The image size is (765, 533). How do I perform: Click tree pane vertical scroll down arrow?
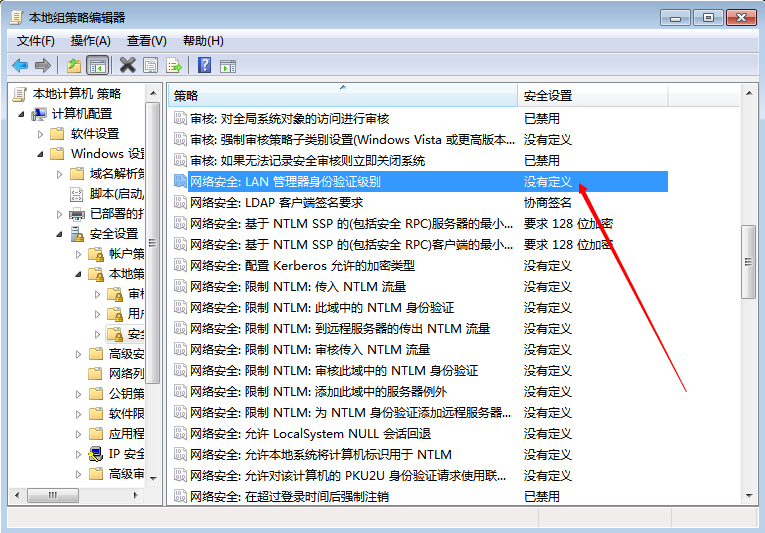(x=153, y=478)
